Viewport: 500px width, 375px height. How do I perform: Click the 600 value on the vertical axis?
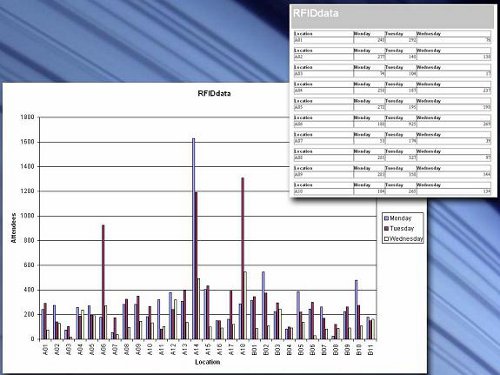point(29,265)
